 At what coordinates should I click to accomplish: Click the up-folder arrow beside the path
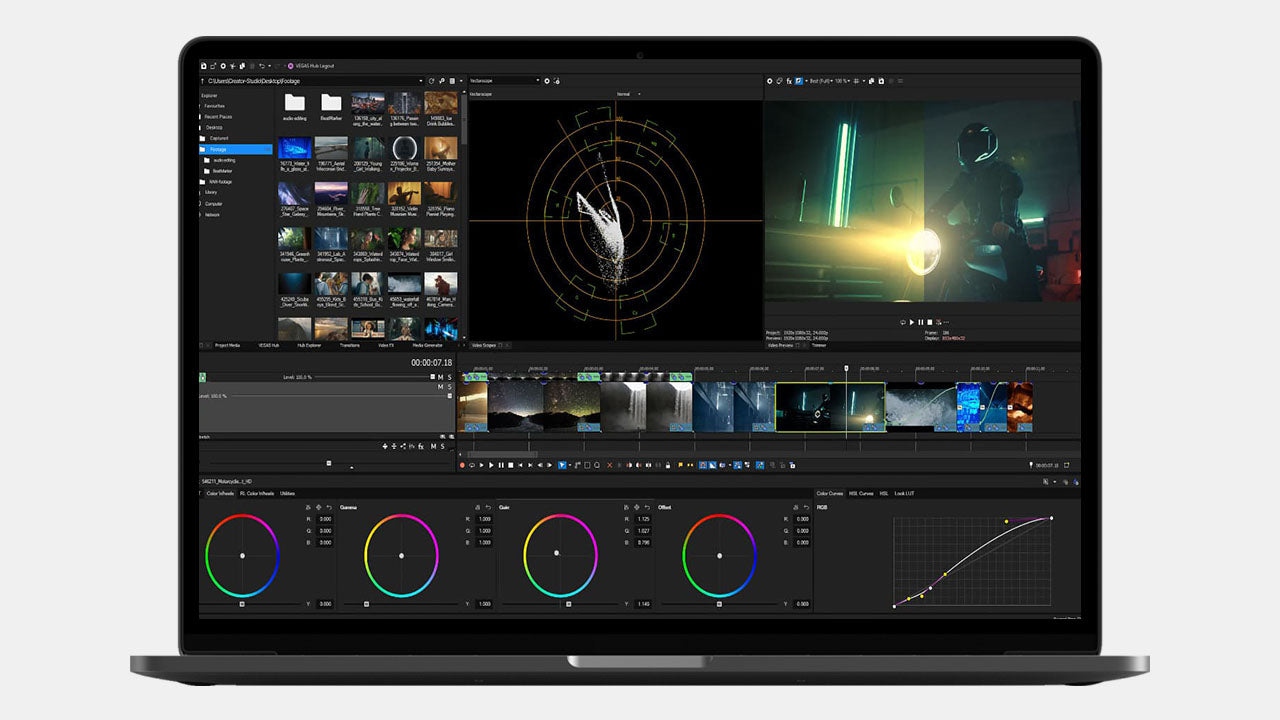(x=203, y=81)
